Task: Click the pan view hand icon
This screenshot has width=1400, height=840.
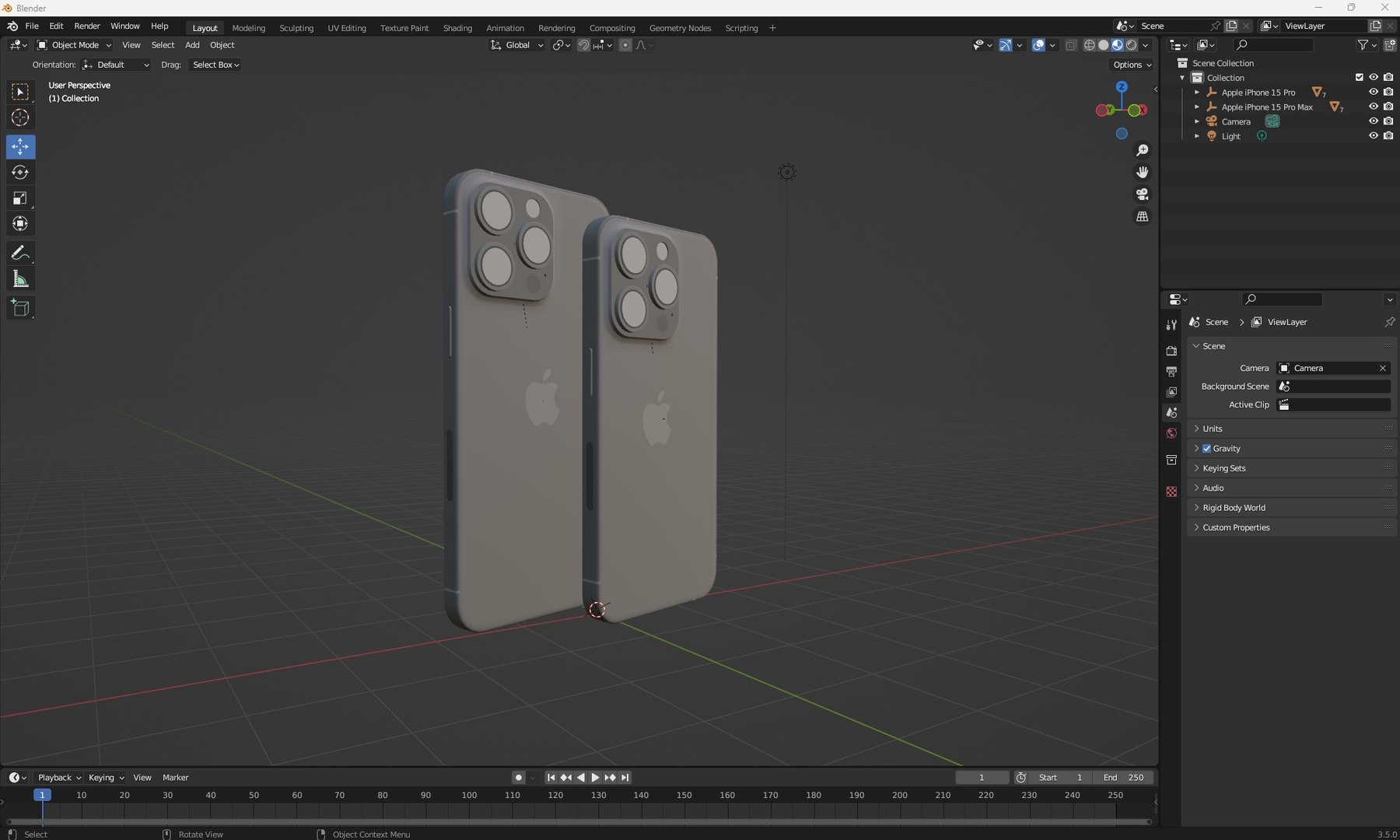Action: pos(1143,172)
